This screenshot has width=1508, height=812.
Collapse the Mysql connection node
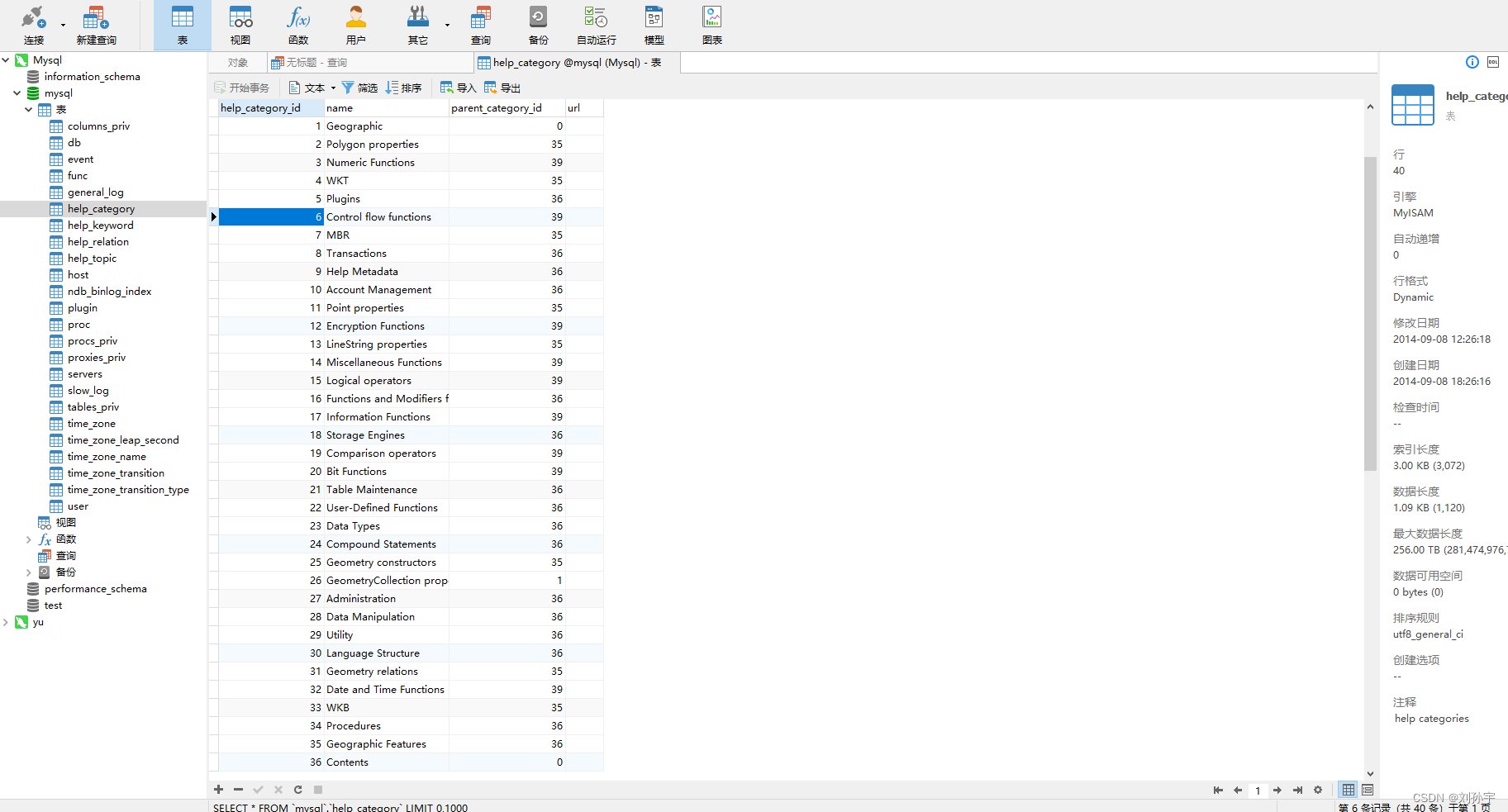click(x=6, y=60)
